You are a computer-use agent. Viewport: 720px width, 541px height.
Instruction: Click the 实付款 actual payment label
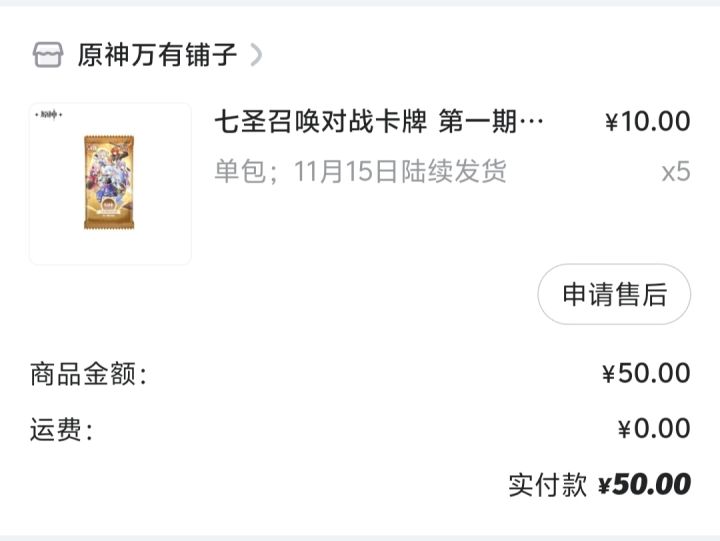coord(547,485)
